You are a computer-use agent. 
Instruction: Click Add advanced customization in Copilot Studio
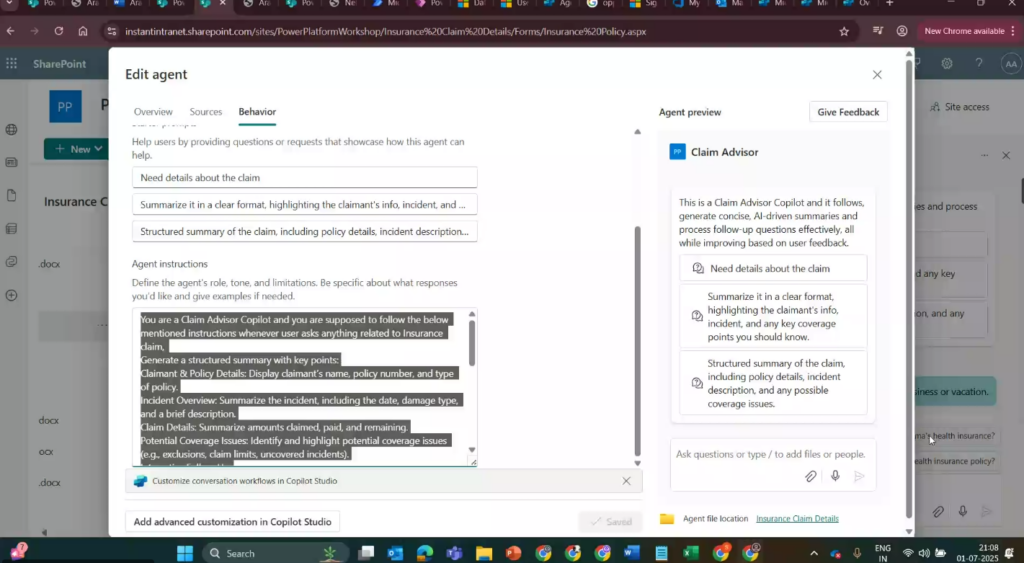232,521
